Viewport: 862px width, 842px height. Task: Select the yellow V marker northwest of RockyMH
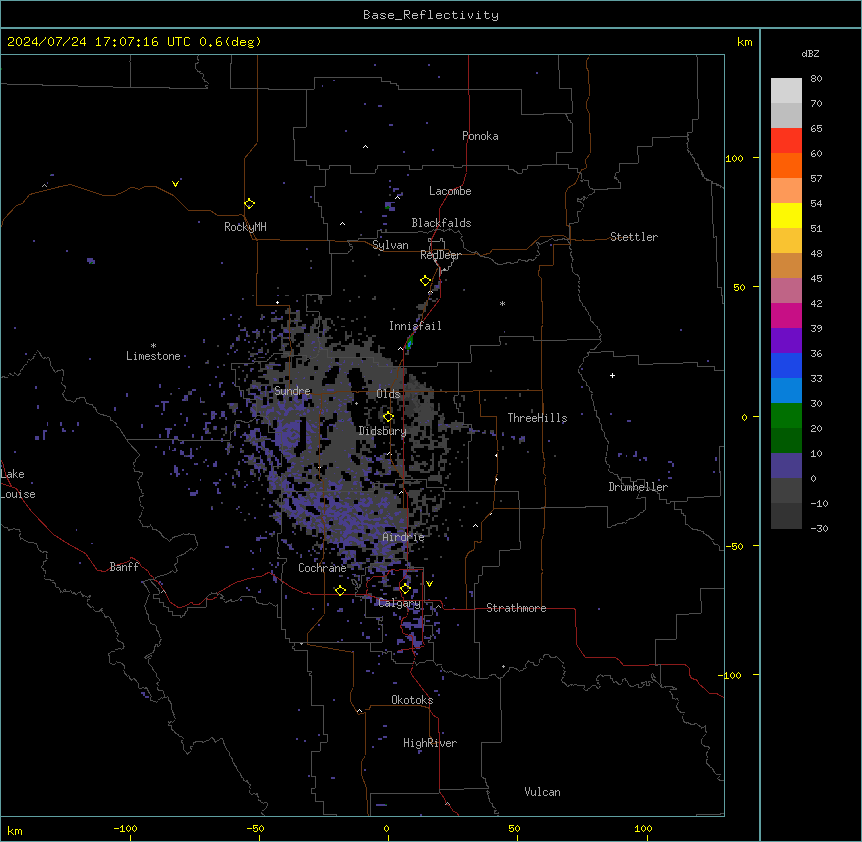point(175,184)
